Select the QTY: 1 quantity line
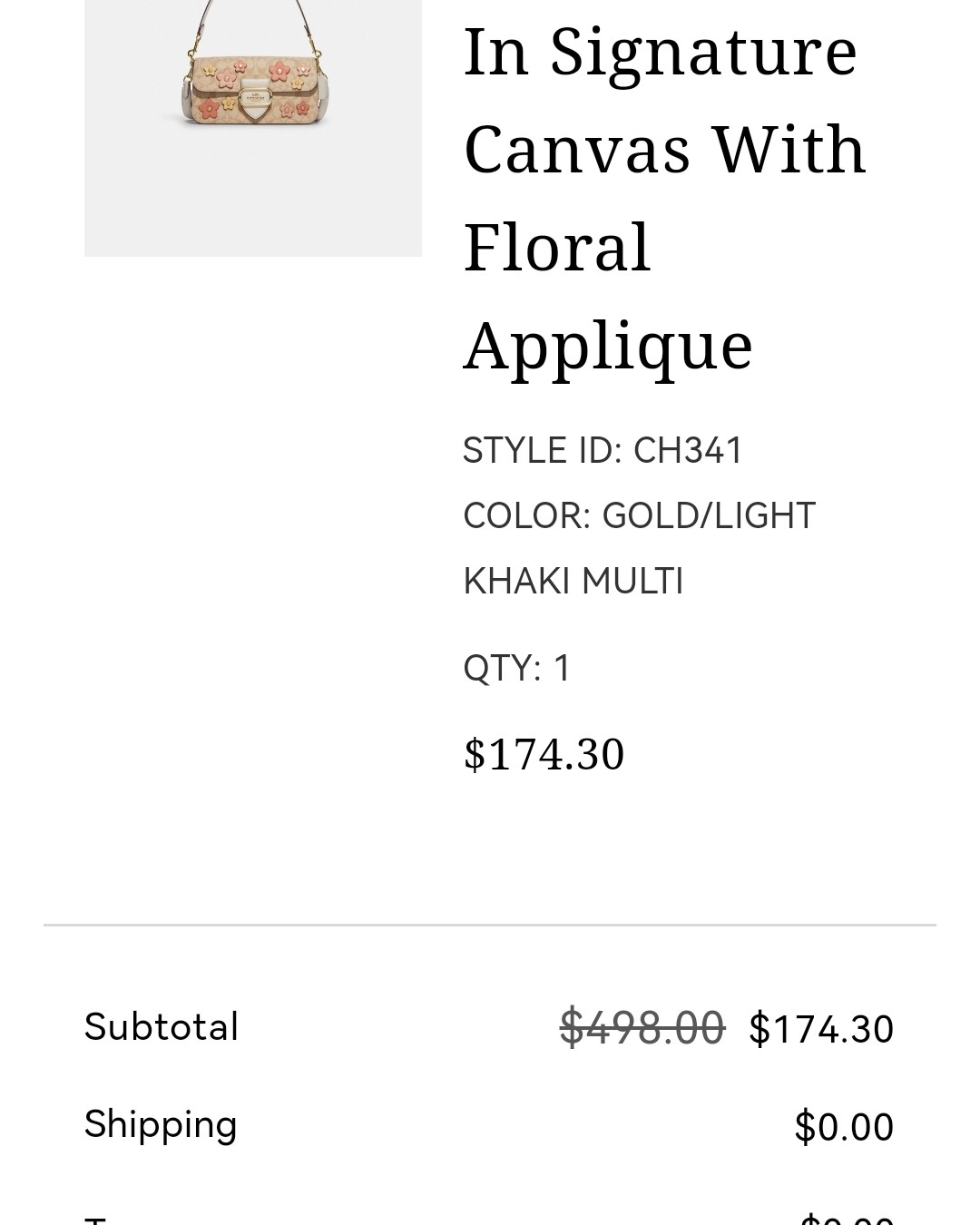980x1225 pixels. tap(517, 668)
